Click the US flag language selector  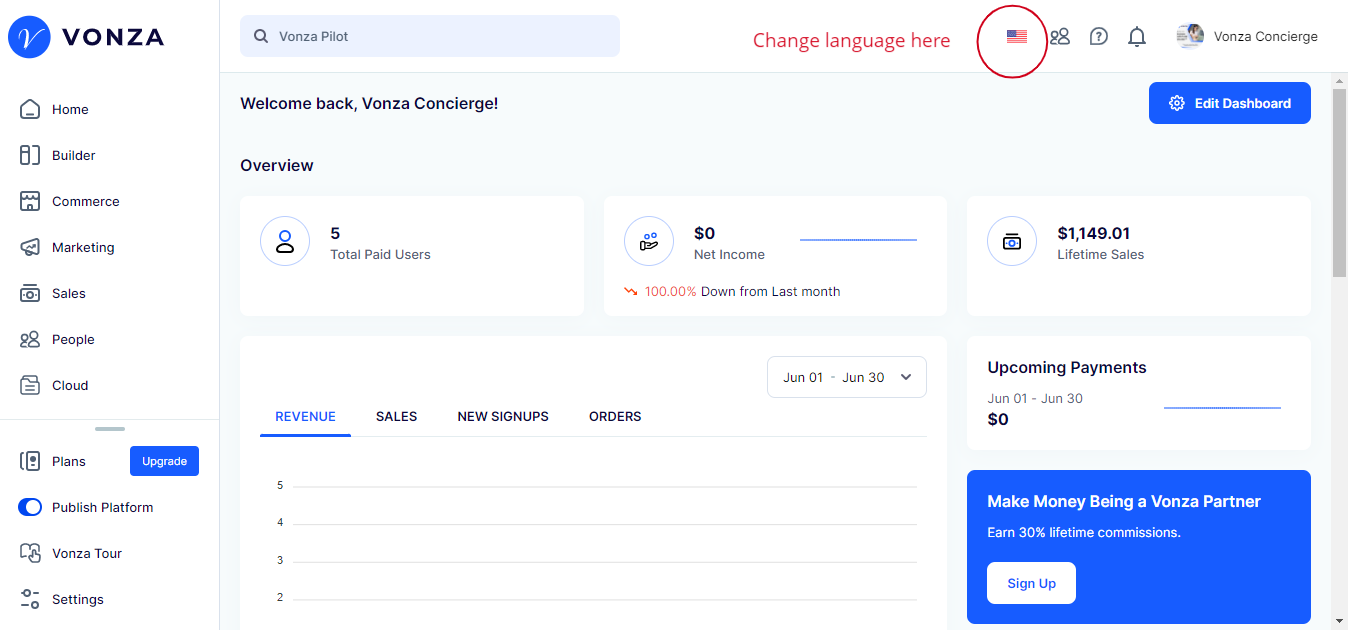[1017, 37]
